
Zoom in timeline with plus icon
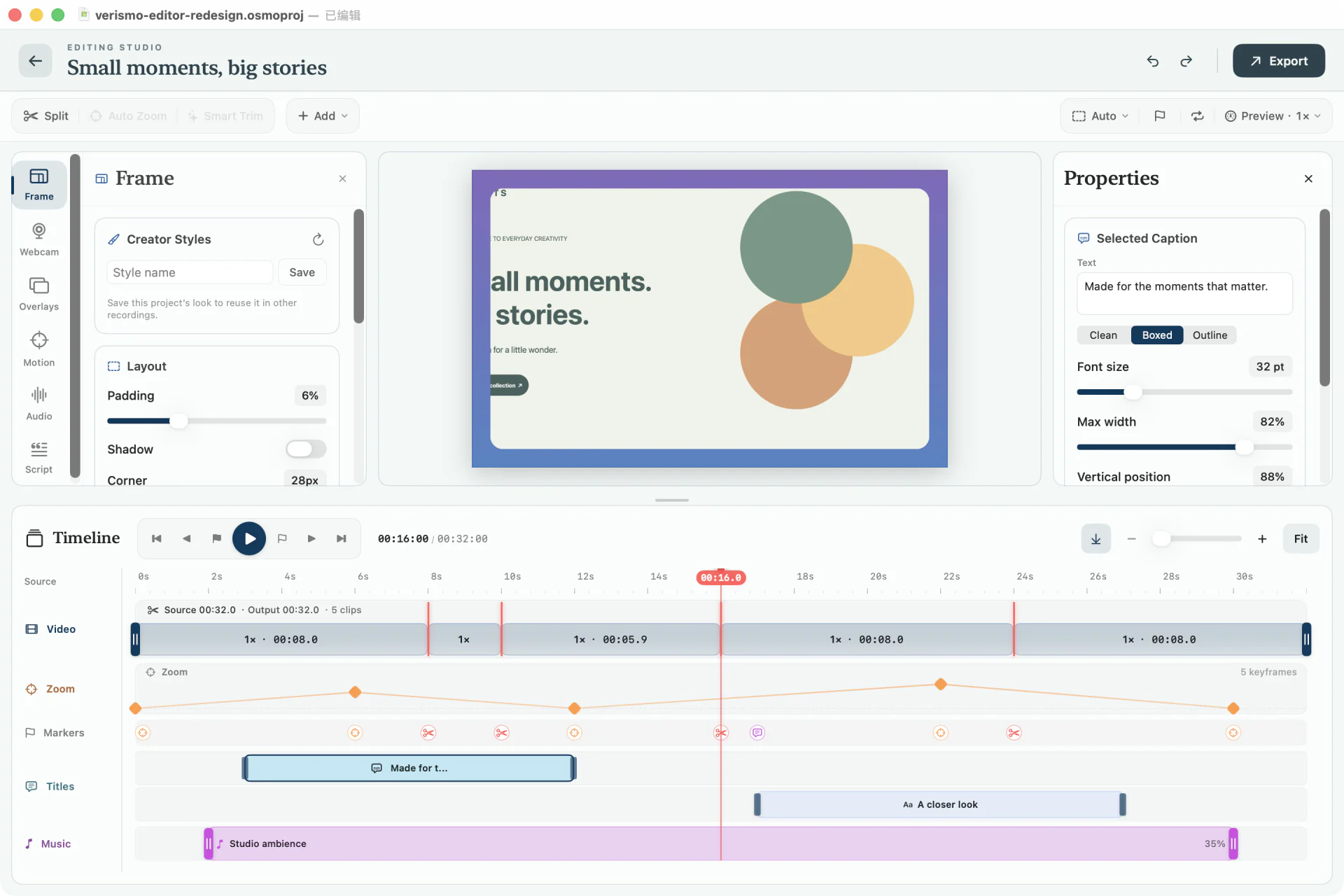click(x=1262, y=538)
